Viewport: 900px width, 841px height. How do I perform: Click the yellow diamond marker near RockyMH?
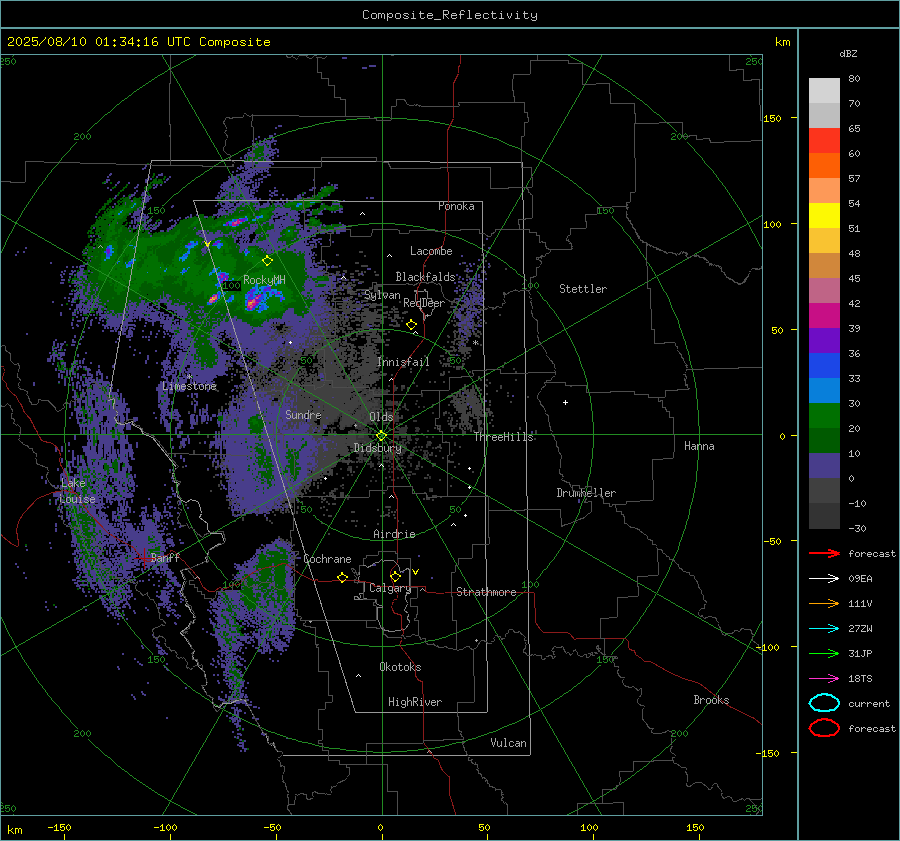pos(267,261)
